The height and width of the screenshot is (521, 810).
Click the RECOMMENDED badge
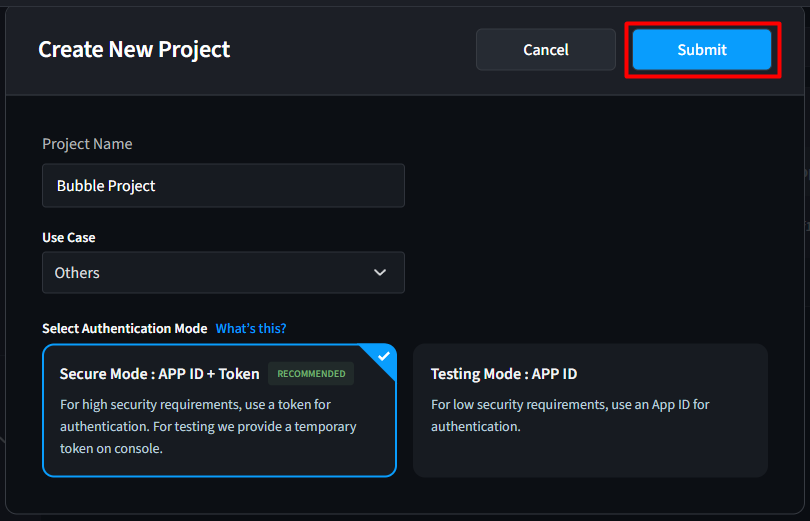(311, 374)
